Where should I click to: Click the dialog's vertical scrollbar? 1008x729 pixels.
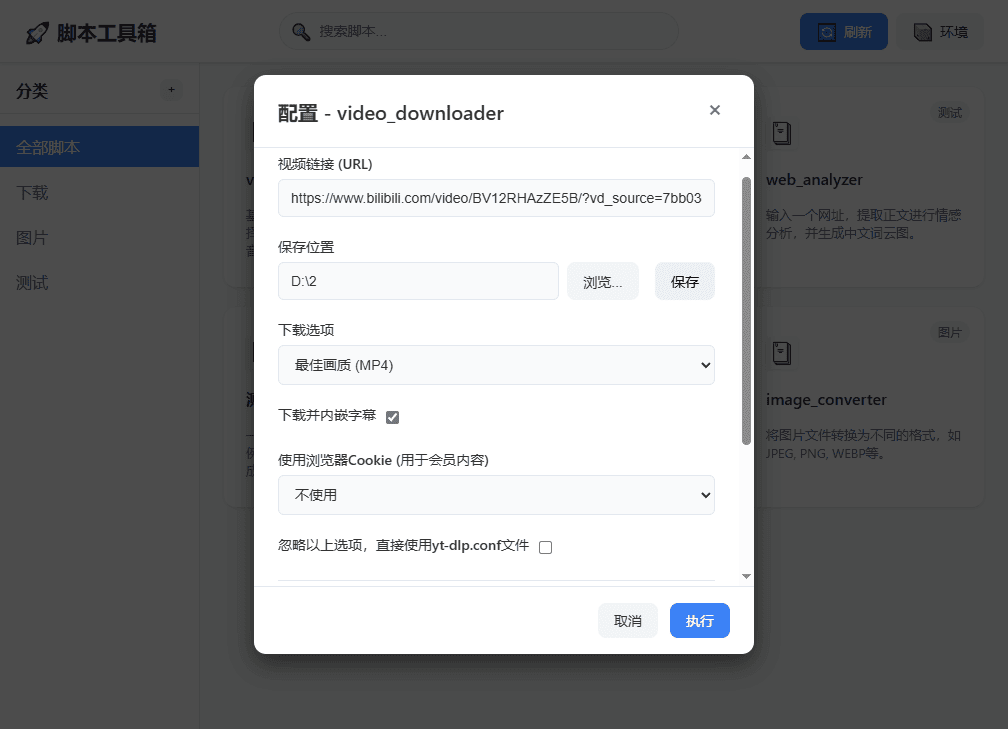(x=744, y=300)
